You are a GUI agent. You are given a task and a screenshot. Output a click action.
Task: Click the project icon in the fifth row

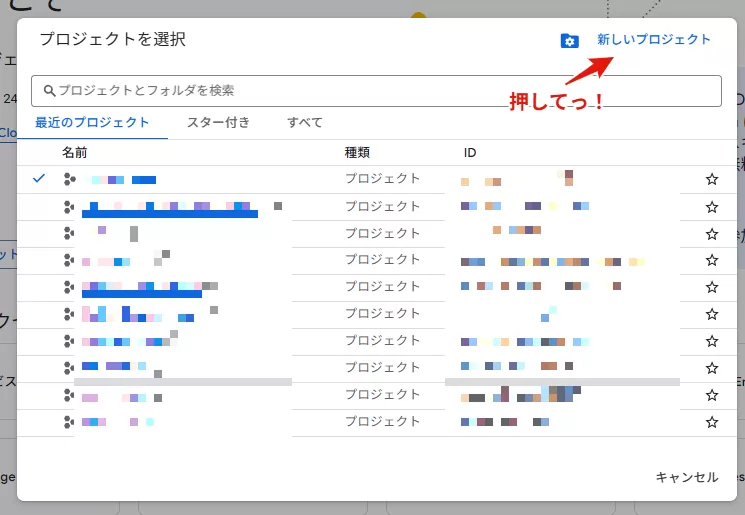pyautogui.click(x=69, y=287)
